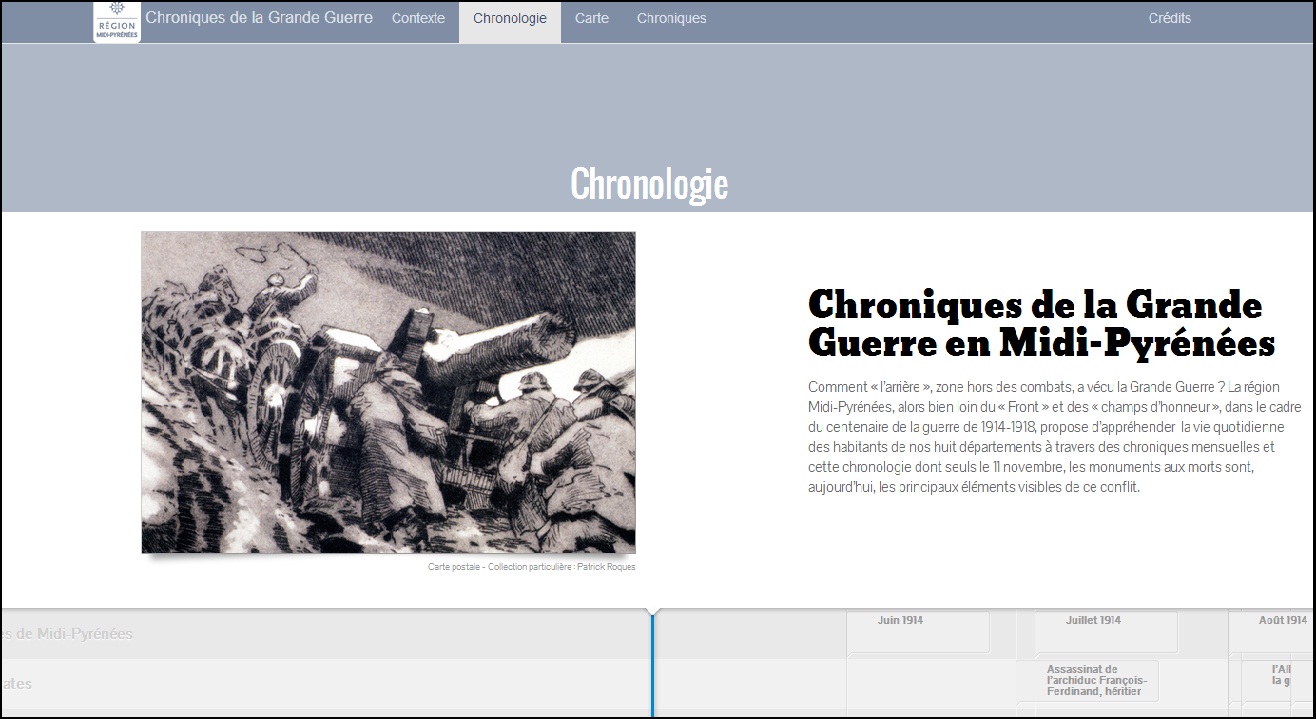Click the timeline row label ending 'de Midi-Pyrénées'
This screenshot has height=719, width=1316.
[x=67, y=633]
